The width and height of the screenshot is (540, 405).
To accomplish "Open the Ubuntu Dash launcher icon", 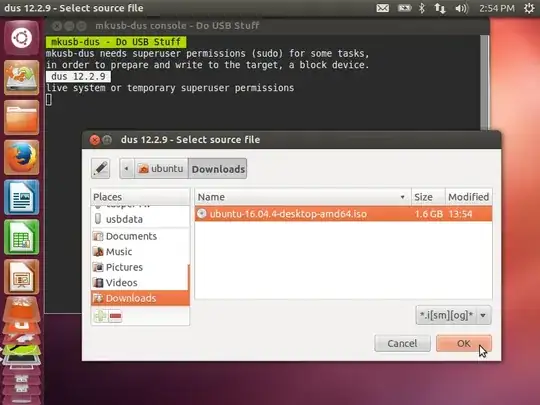I will [x=21, y=38].
